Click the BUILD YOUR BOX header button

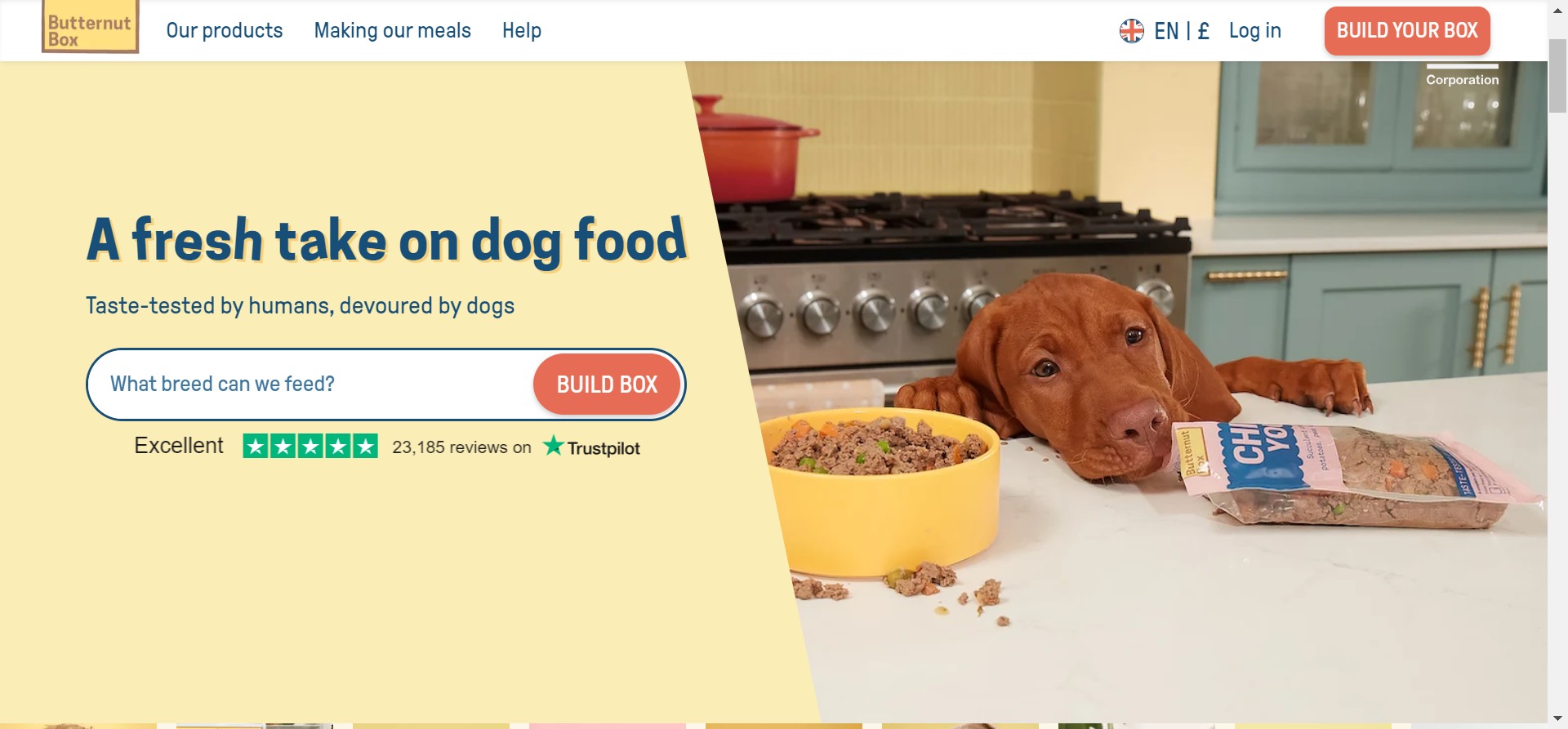(1407, 31)
